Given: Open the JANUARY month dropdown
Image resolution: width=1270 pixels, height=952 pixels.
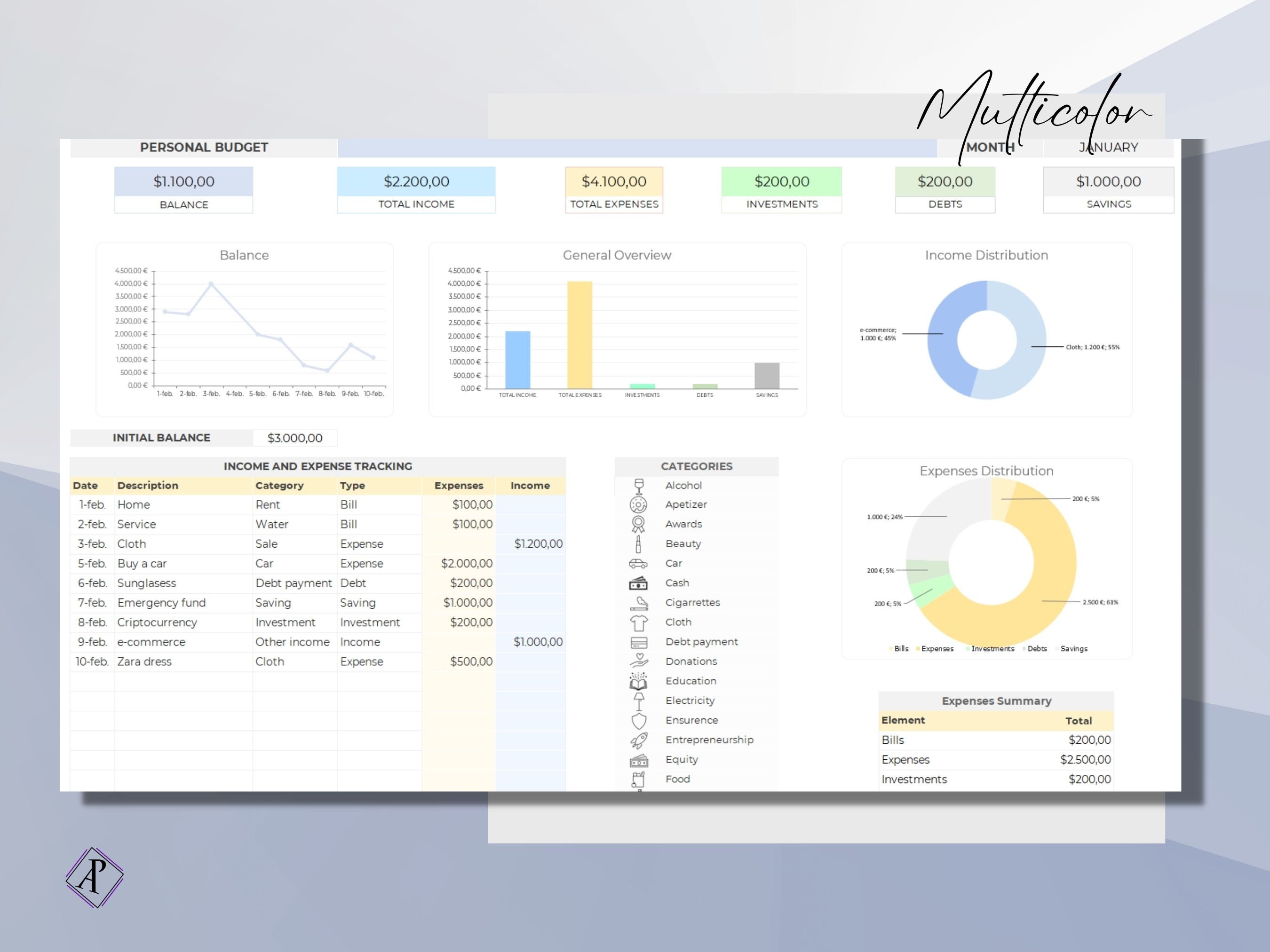Looking at the screenshot, I should [1108, 148].
